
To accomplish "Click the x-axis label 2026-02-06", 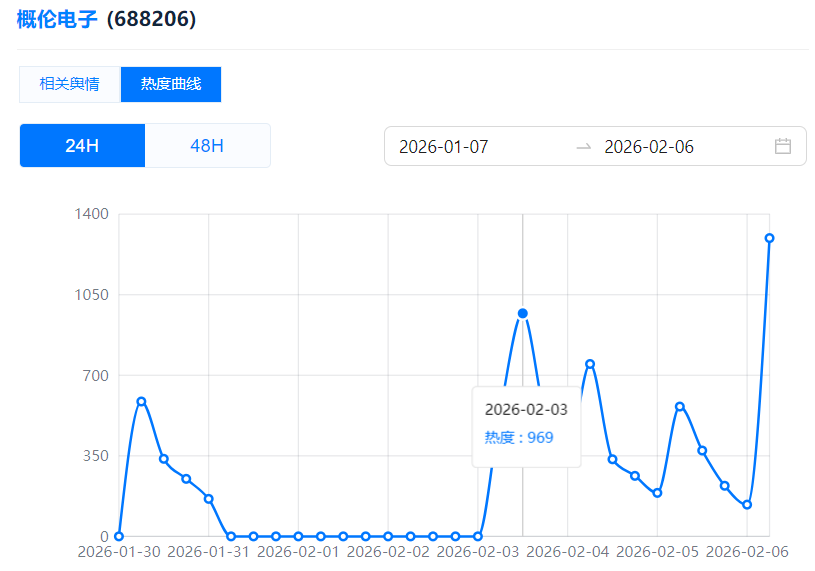I will pos(747,552).
